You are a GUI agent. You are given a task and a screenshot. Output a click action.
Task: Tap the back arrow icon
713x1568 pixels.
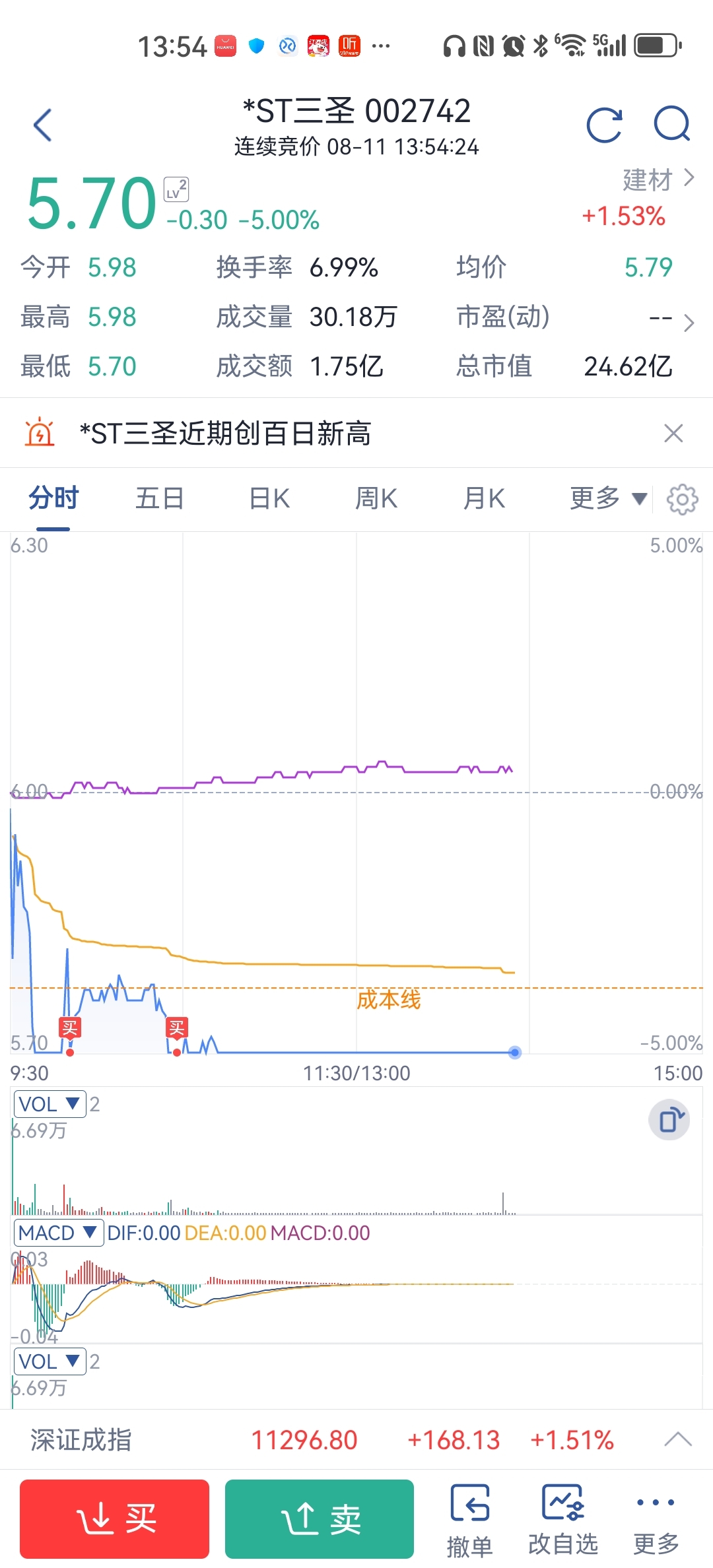[42, 125]
